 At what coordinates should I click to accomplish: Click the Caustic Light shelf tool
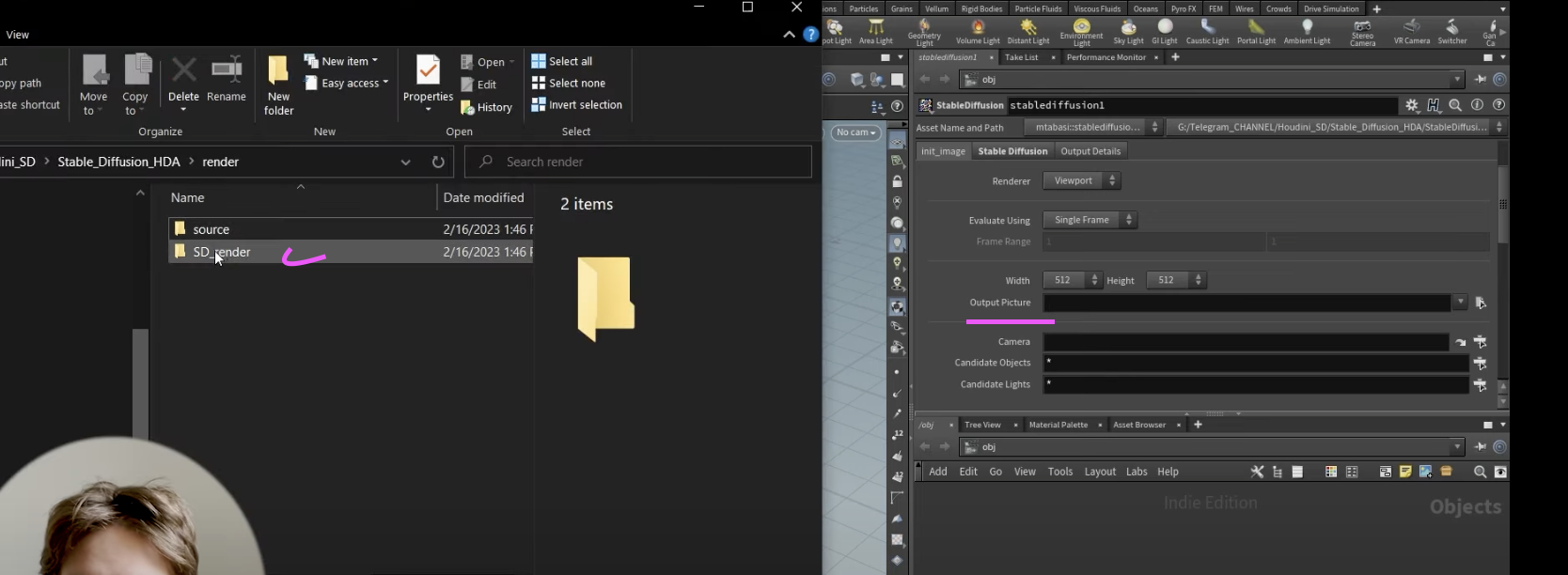coord(1207,31)
